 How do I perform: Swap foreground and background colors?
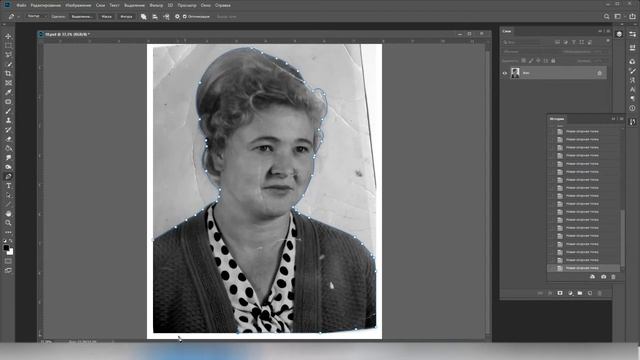point(11,241)
